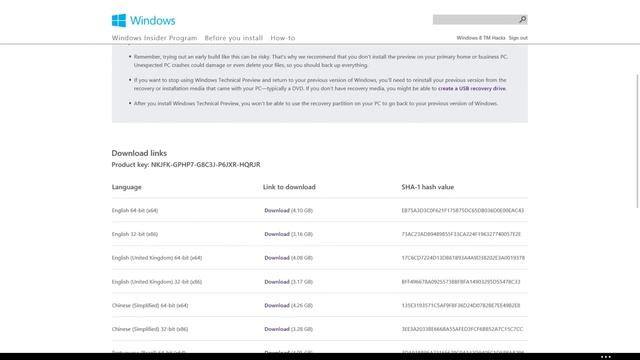
Task: Download Chinese (Simplified) 64-bit build
Action: (277, 306)
